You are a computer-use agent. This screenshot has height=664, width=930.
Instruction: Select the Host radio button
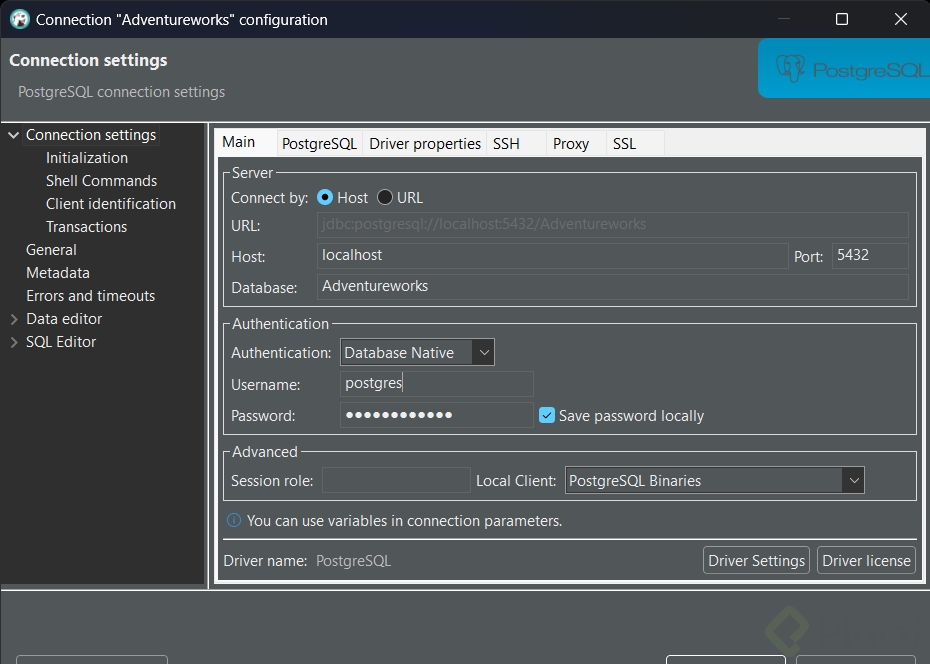325,197
